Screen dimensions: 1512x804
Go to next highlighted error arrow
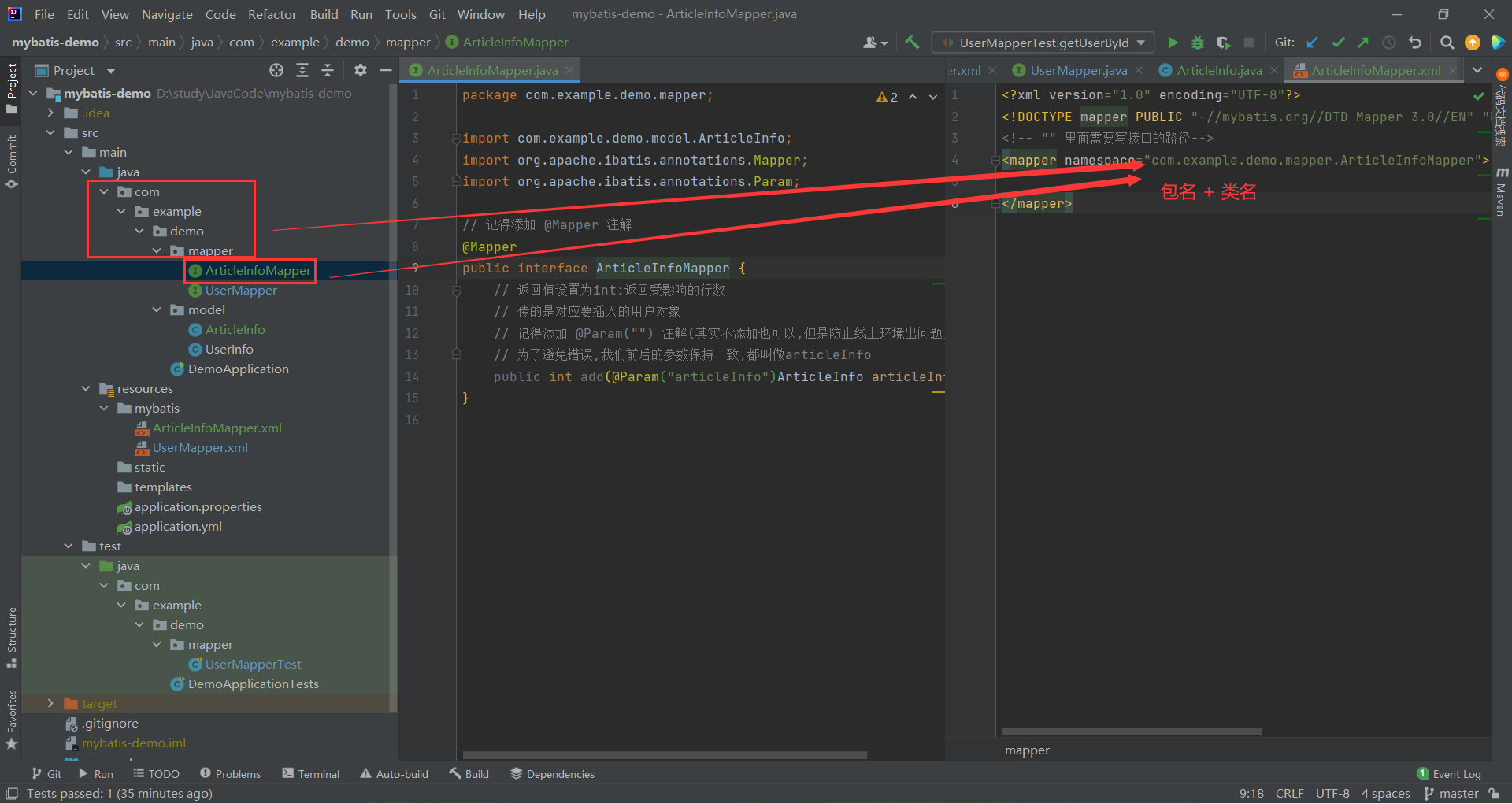pos(933,97)
